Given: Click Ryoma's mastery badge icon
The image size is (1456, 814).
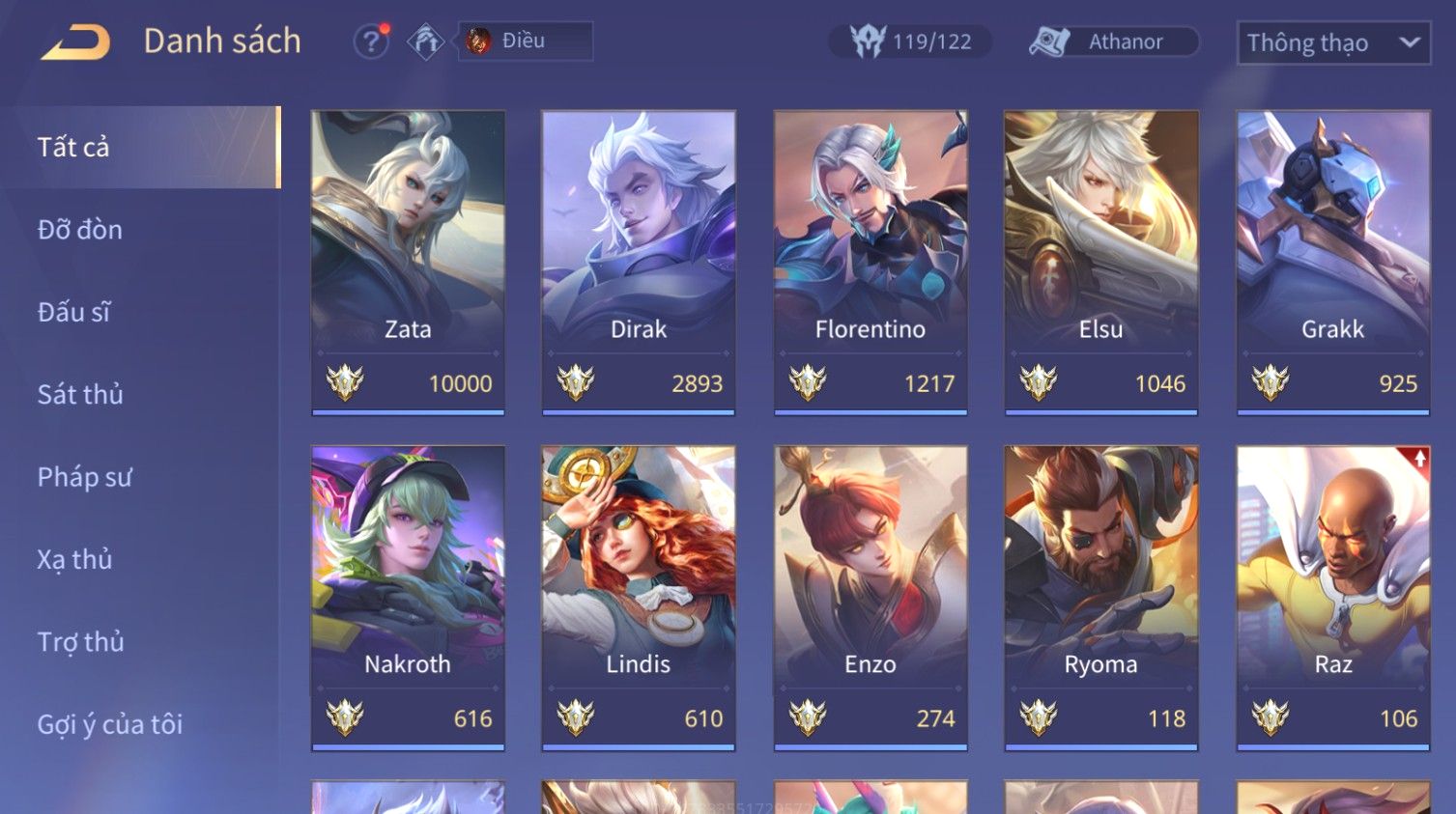Looking at the screenshot, I should [x=1039, y=718].
